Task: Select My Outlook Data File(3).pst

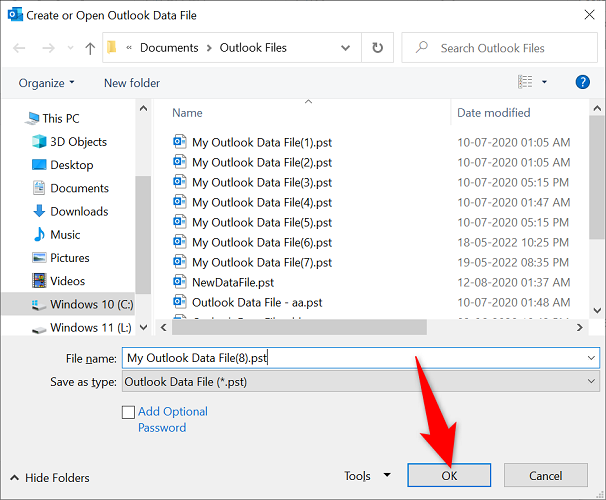Action: [x=262, y=182]
